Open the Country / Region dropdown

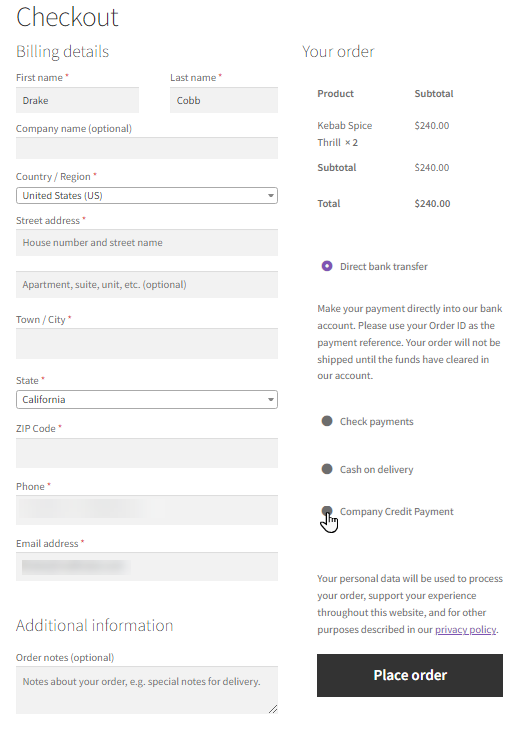coord(147,196)
